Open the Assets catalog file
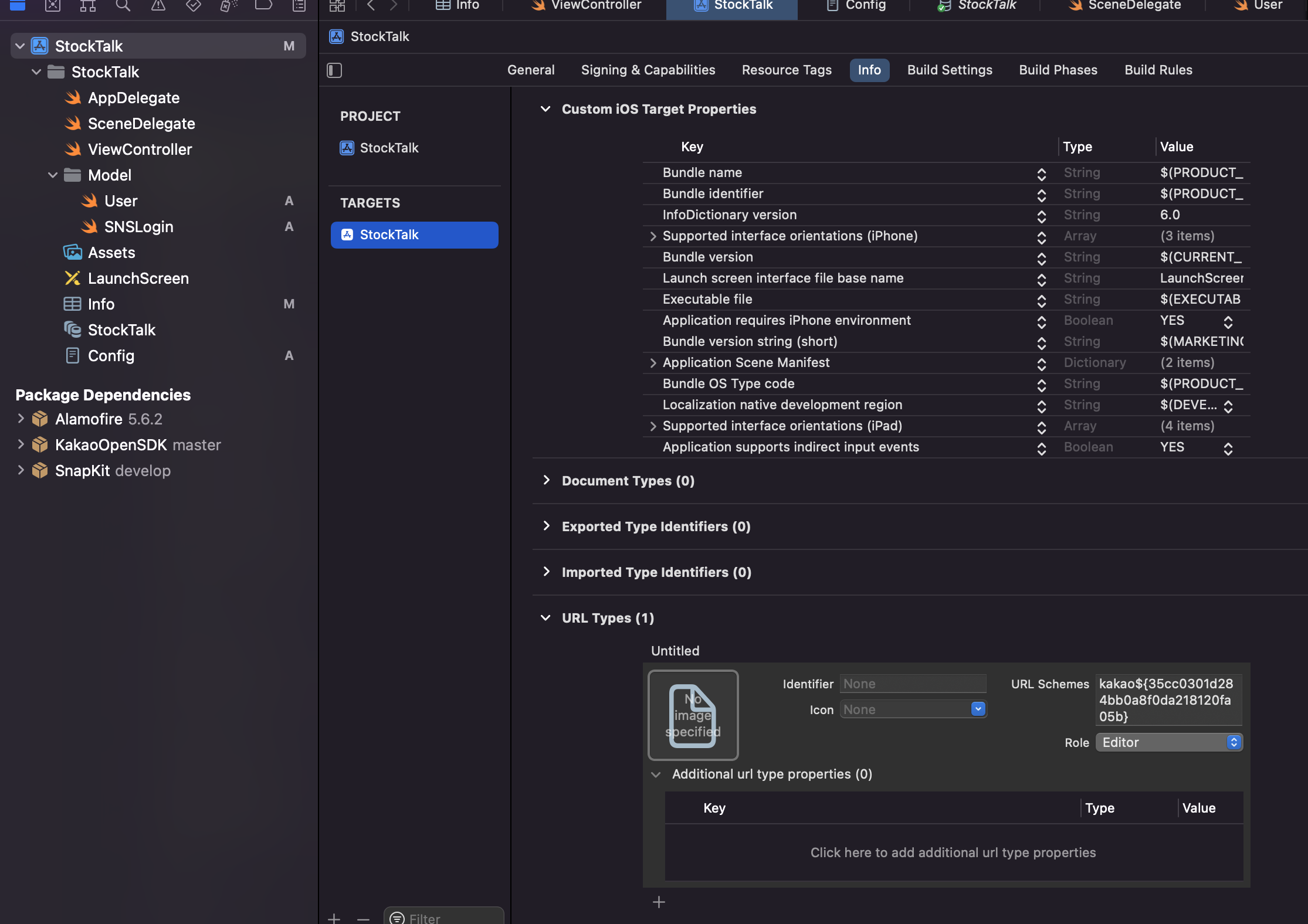1308x924 pixels. (111, 253)
